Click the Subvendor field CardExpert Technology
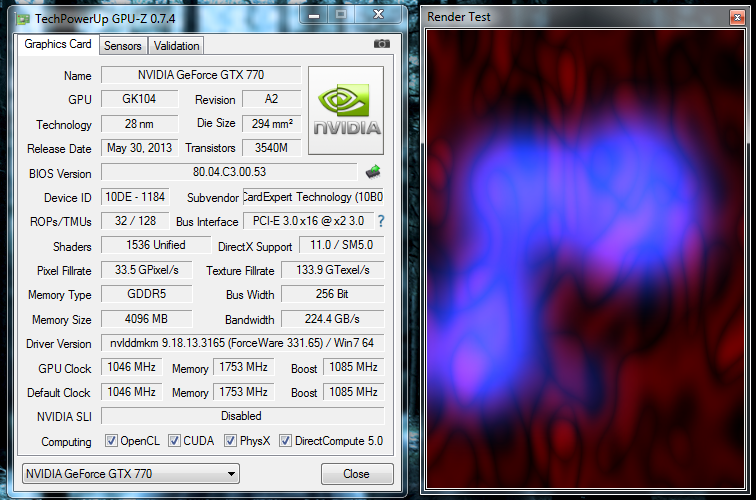Viewport: 756px width, 500px height. pos(313,197)
